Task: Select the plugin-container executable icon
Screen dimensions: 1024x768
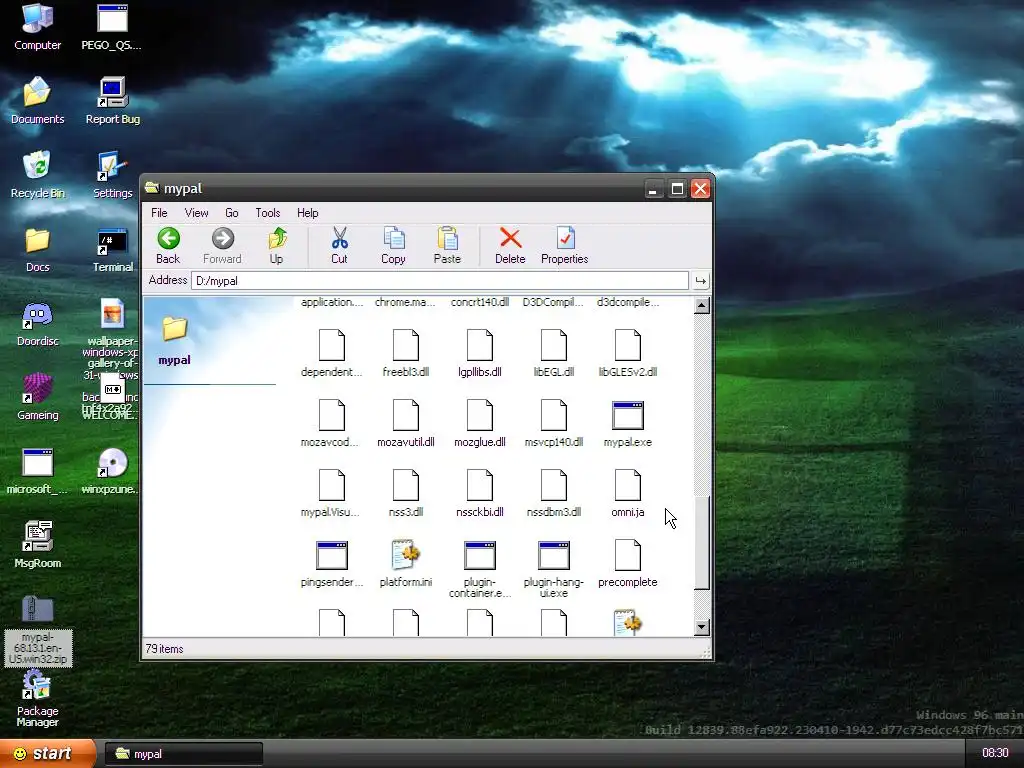Action: [480, 556]
